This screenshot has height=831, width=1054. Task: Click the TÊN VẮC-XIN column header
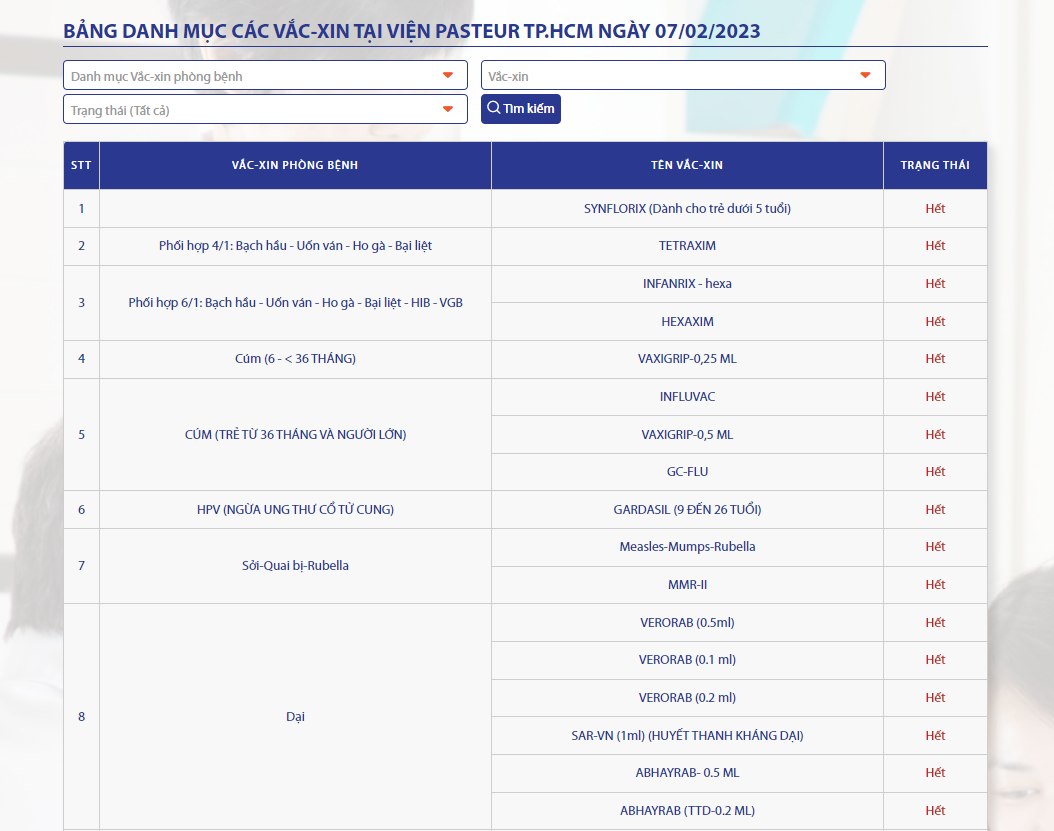pos(687,165)
